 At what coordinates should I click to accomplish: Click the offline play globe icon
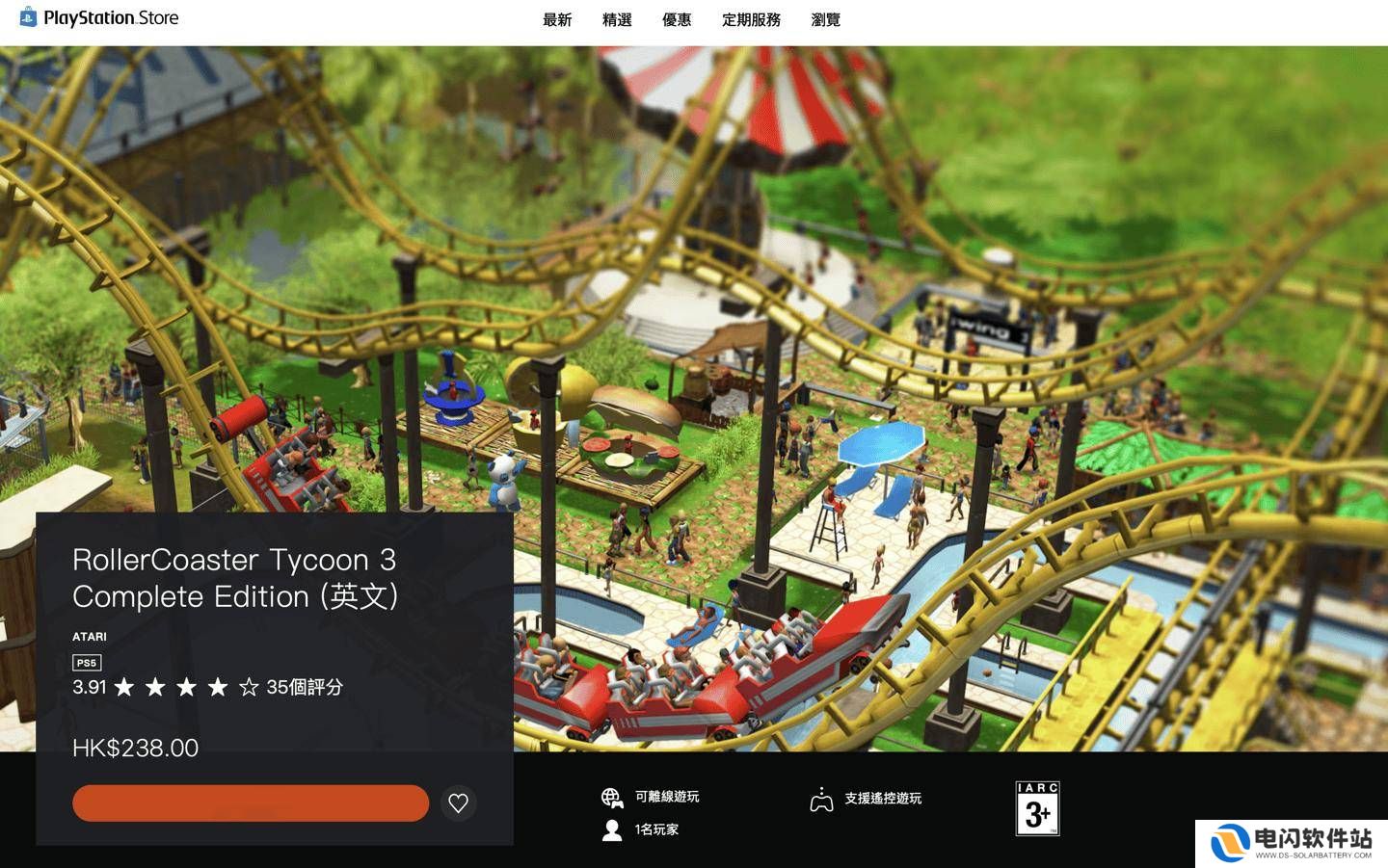(x=612, y=797)
